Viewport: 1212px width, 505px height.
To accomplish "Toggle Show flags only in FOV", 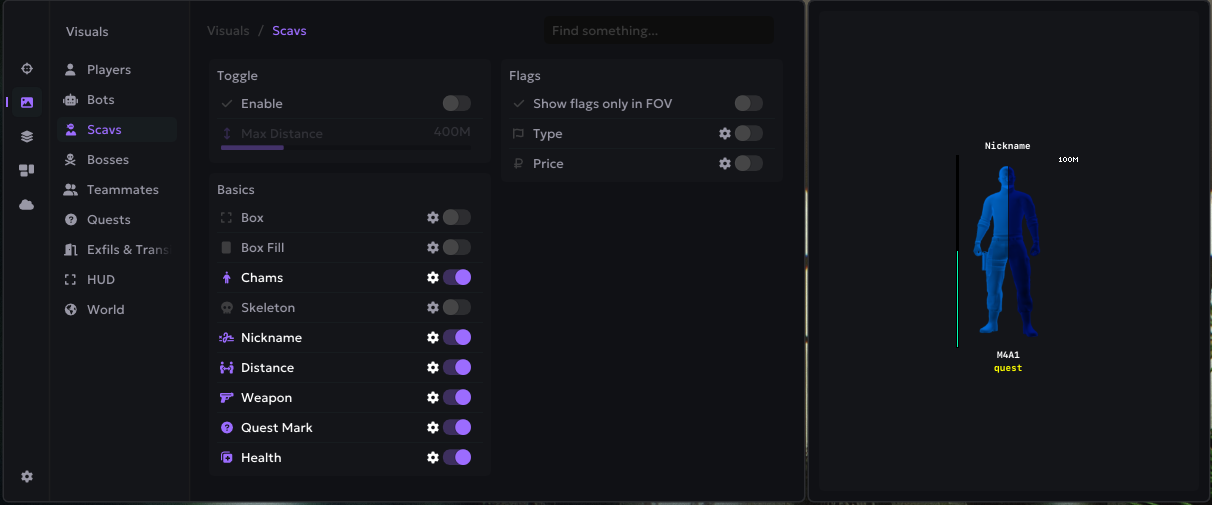I will (x=748, y=104).
